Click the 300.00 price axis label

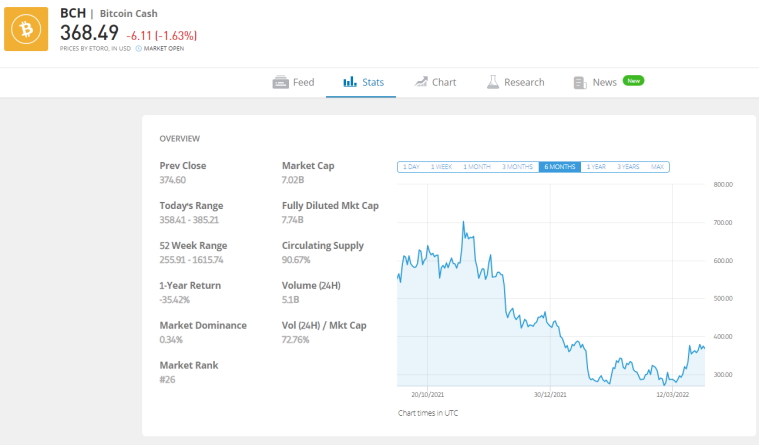[723, 374]
